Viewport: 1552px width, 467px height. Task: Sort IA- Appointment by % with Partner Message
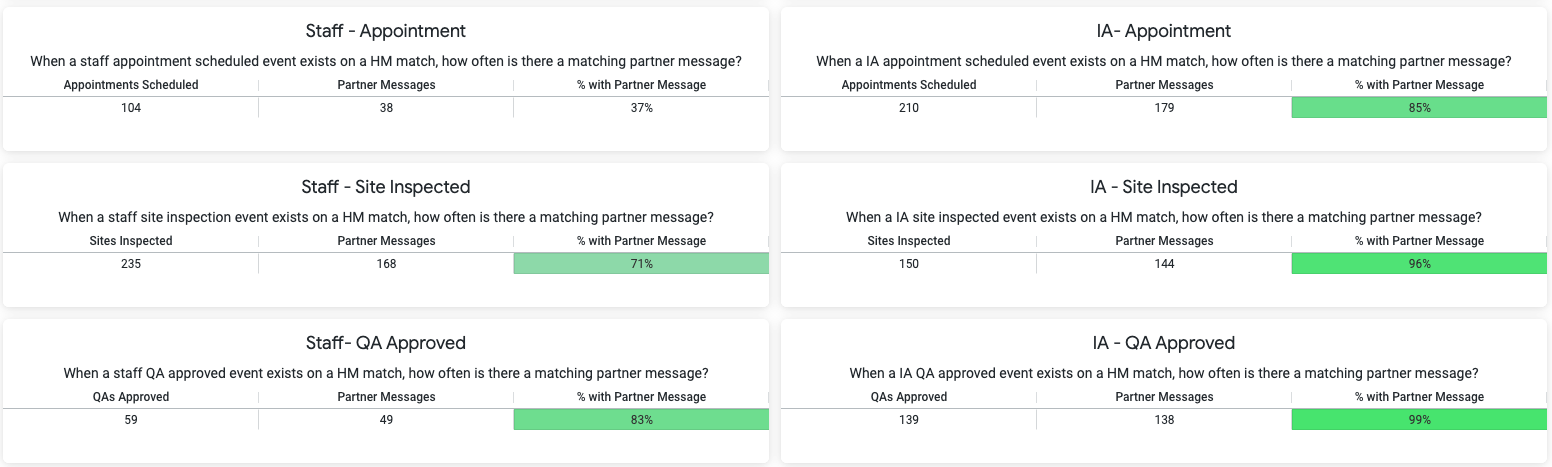pyautogui.click(x=1419, y=85)
